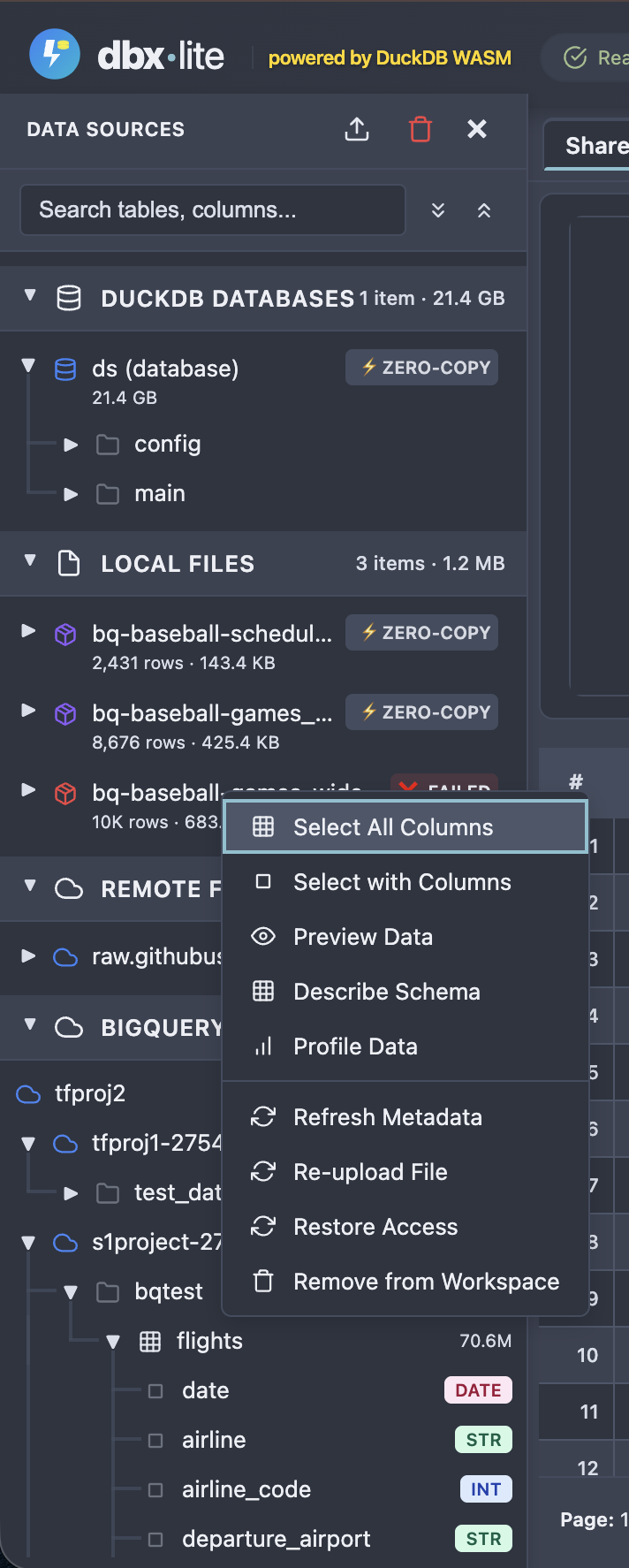Select the tfproj2 project
Image resolution: width=629 pixels, height=1568 pixels.
coord(90,1093)
